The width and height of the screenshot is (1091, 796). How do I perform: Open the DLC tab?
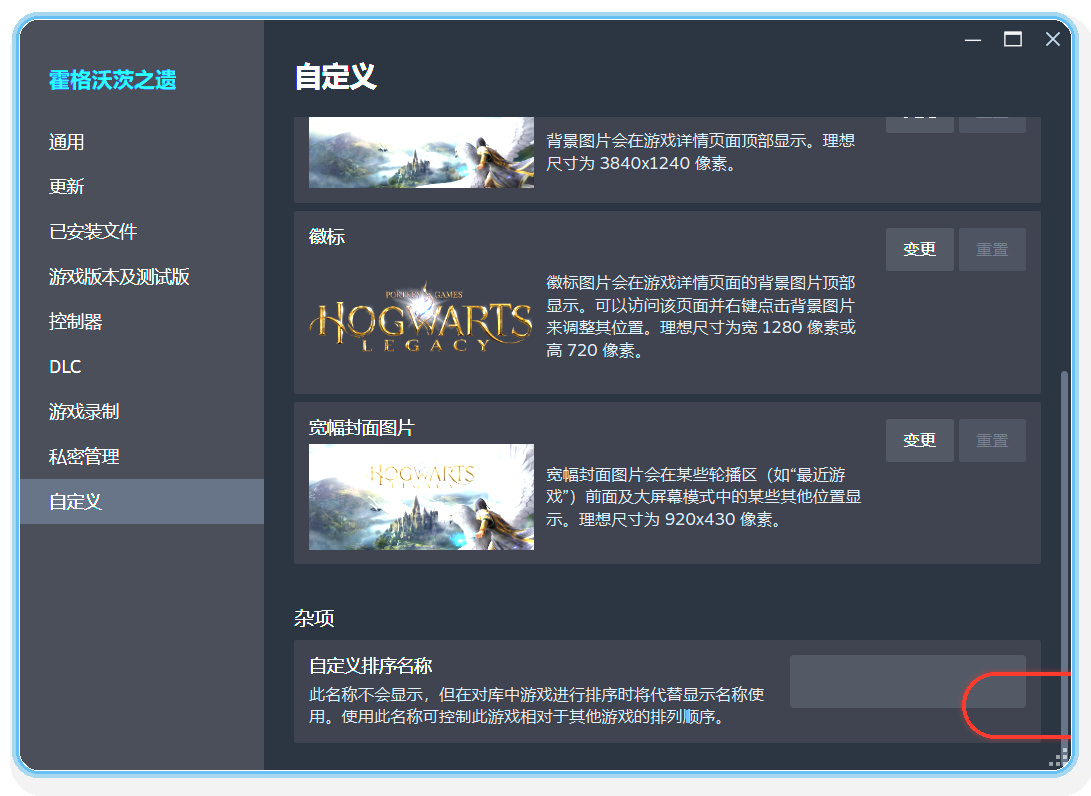[142, 367]
